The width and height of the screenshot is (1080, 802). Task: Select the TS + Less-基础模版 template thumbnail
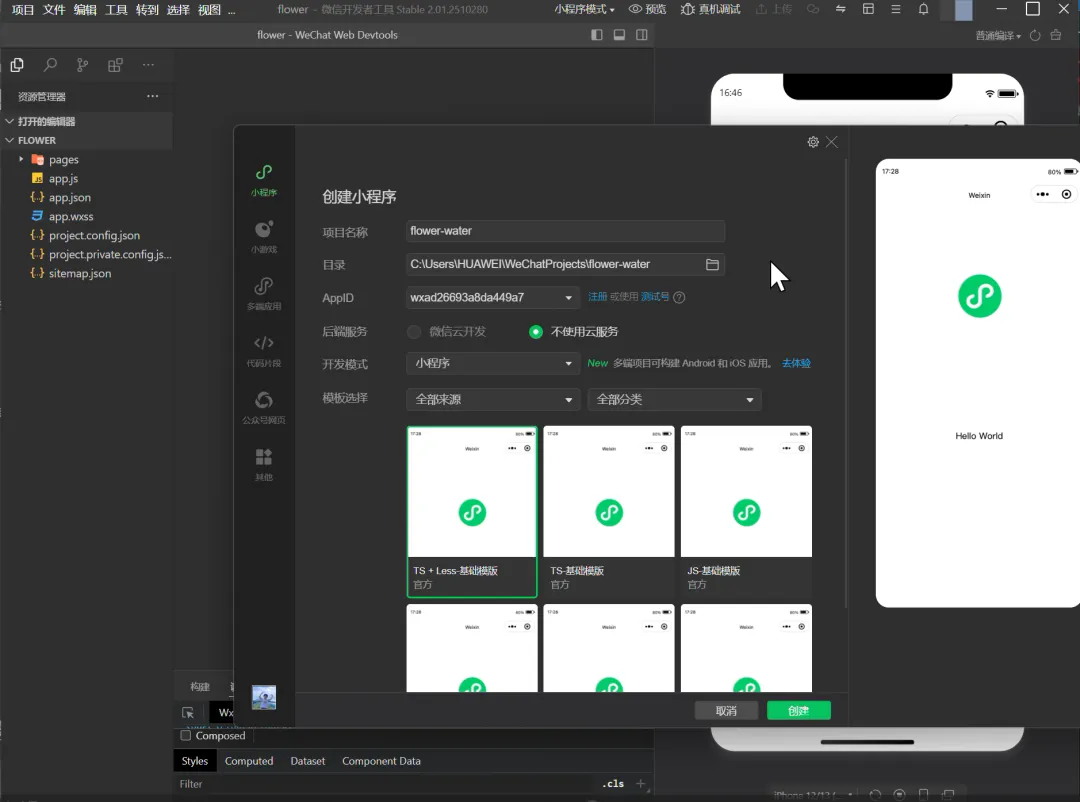pos(472,512)
